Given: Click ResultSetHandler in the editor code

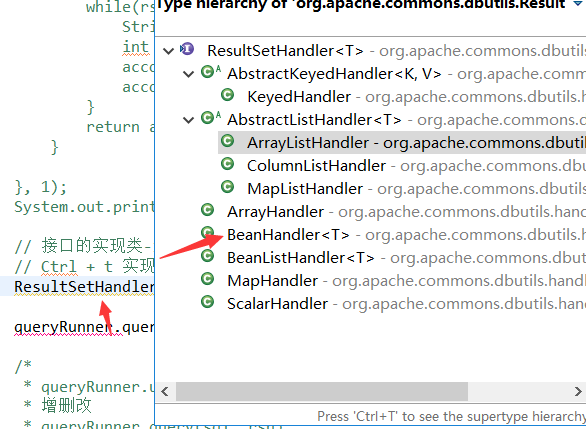Looking at the screenshot, I should pos(84,287).
